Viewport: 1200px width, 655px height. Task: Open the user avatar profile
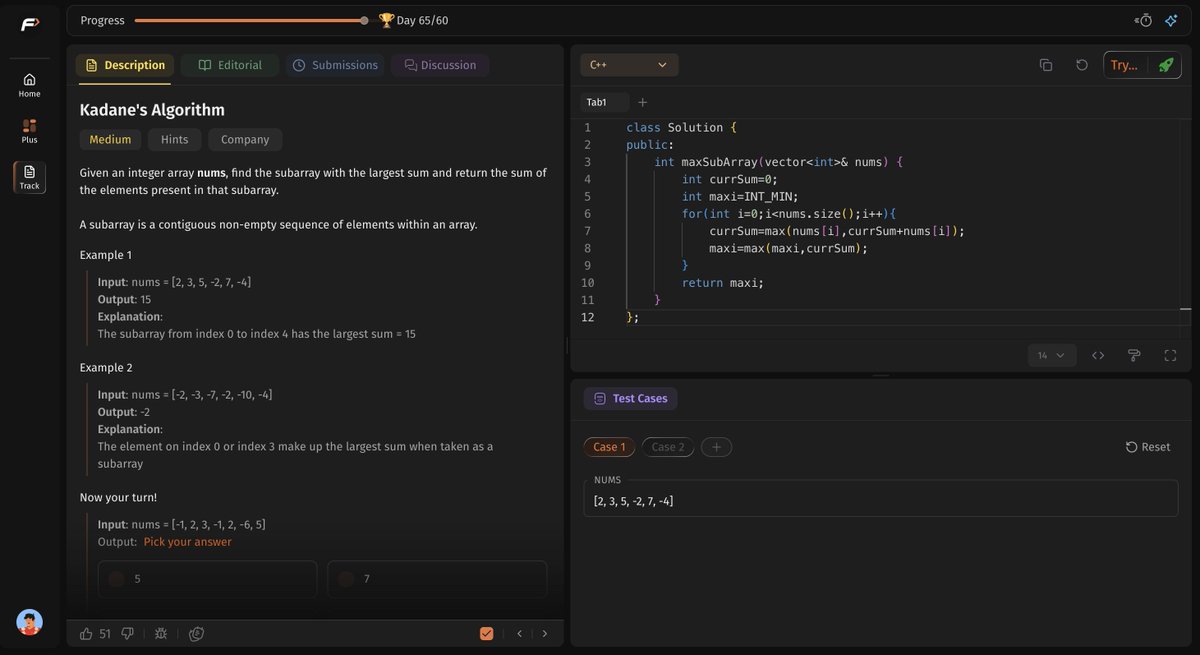tap(29, 622)
